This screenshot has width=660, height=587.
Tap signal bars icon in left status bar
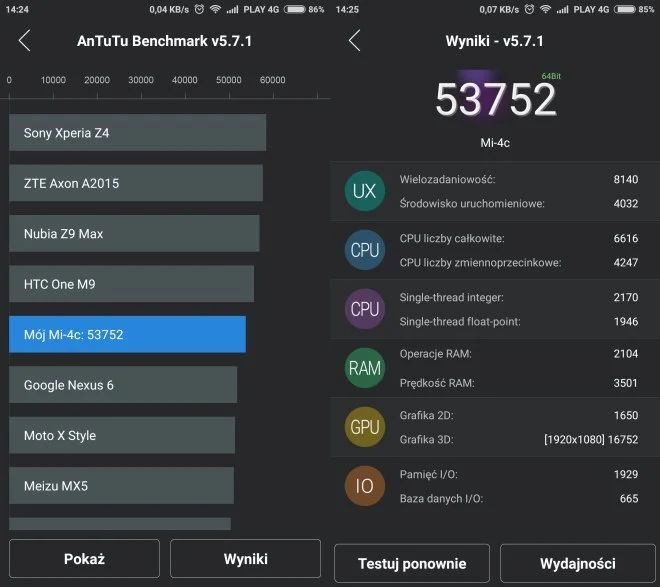[x=232, y=9]
